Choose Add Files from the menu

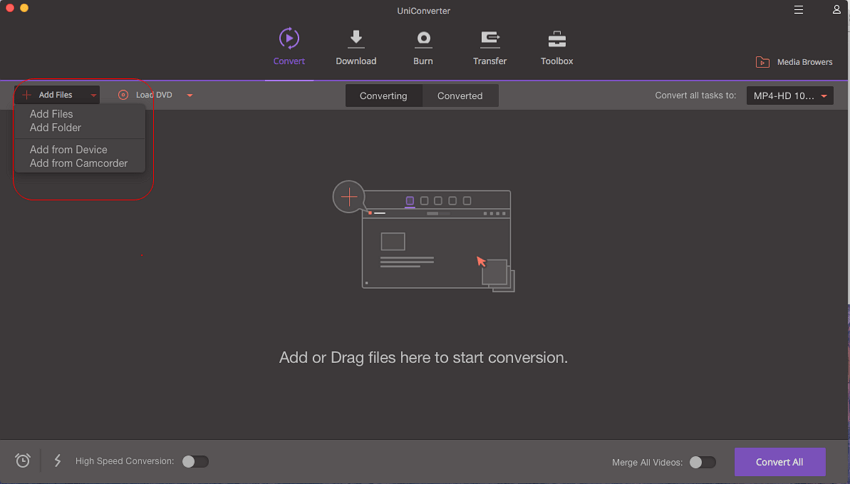point(51,114)
